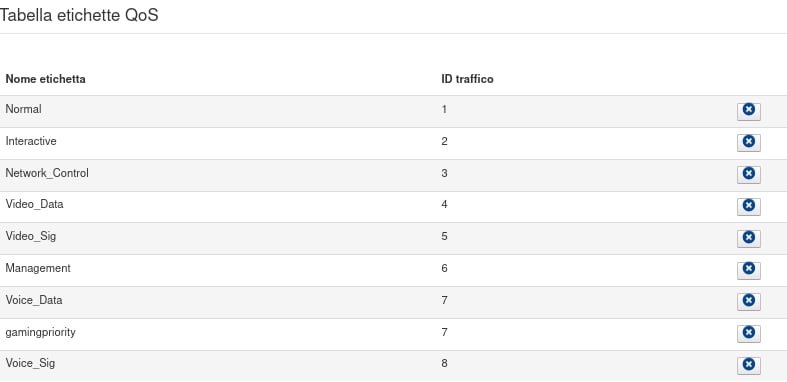Remove the Interactive QoS label
This screenshot has width=787, height=382.
pyautogui.click(x=748, y=143)
